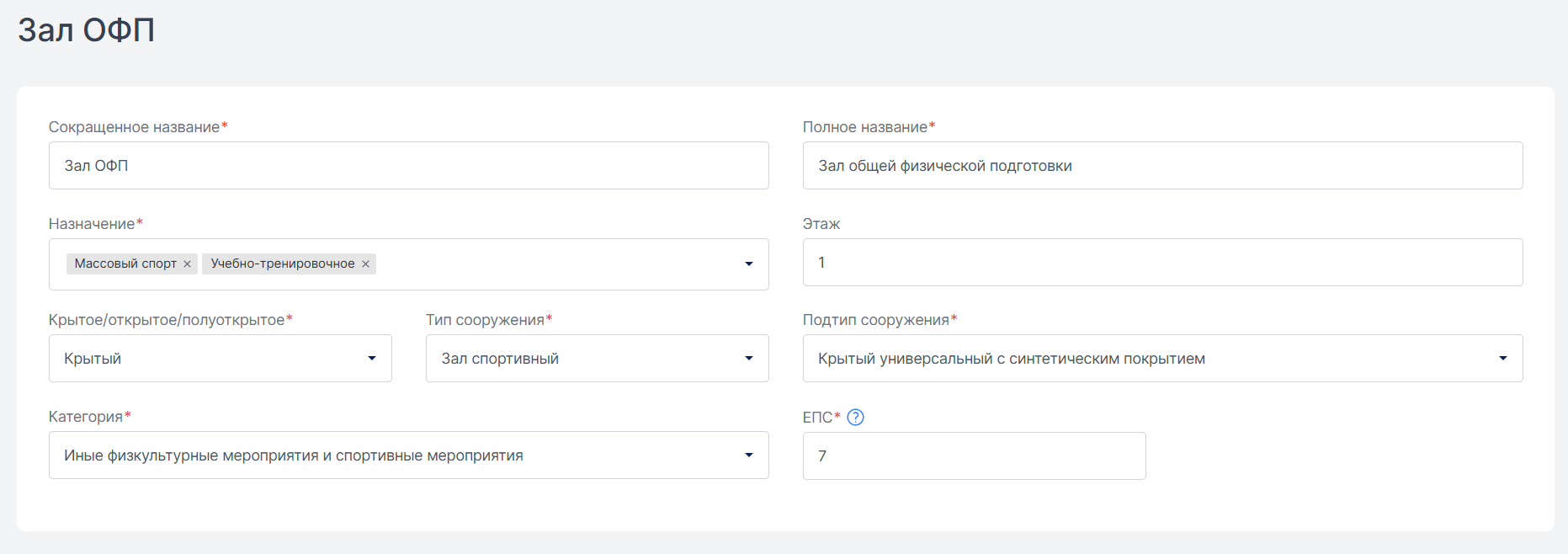Click the Полное название input field
Screen dimensions: 1568x554
click(x=1162, y=165)
